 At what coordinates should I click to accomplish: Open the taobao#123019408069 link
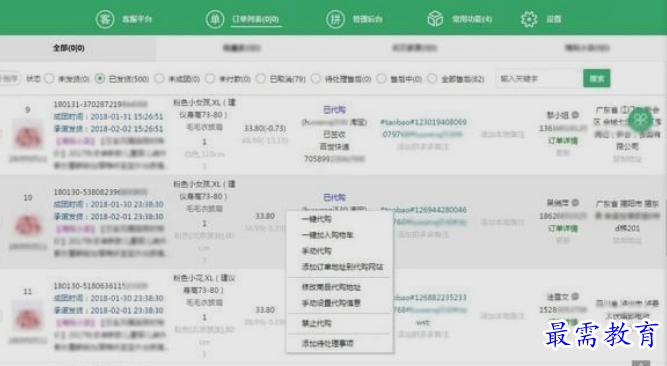(423, 122)
